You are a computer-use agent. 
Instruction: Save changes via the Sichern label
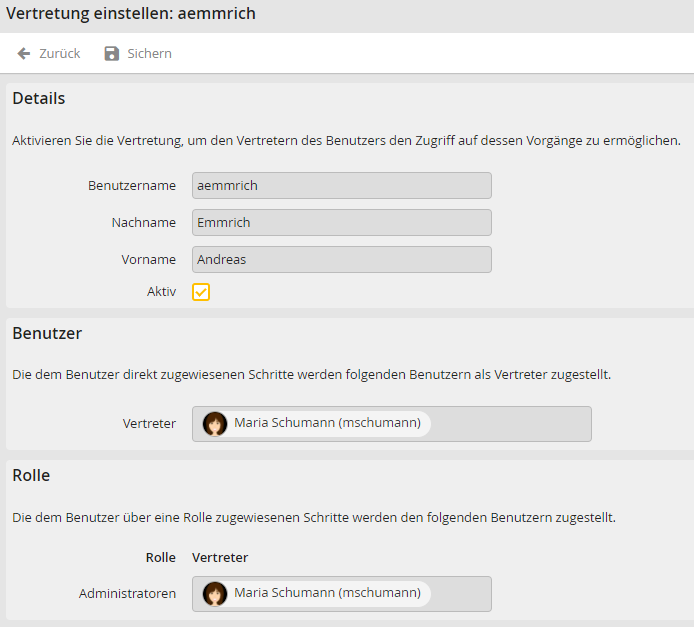tap(149, 54)
